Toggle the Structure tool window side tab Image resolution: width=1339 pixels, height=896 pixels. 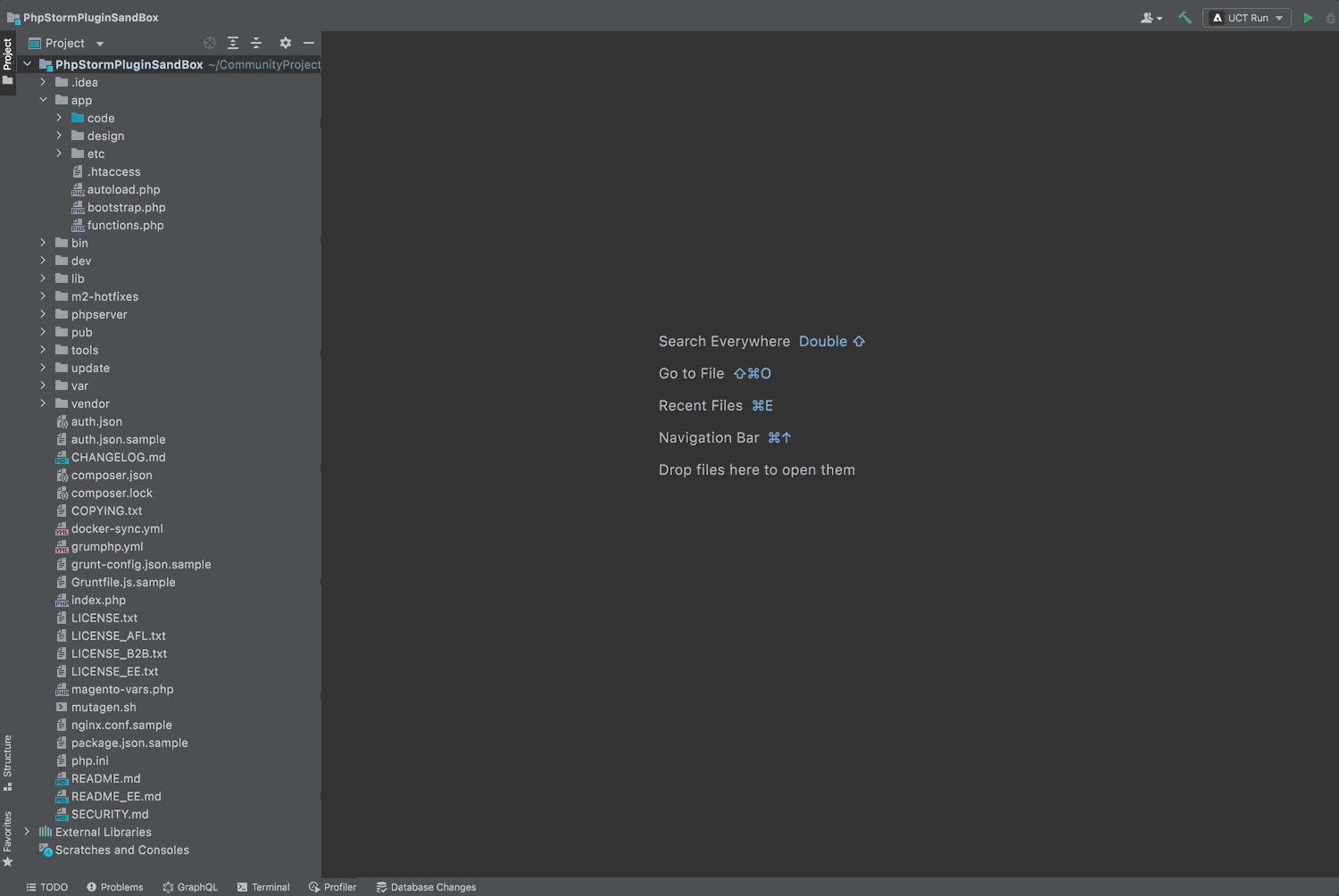(x=8, y=761)
